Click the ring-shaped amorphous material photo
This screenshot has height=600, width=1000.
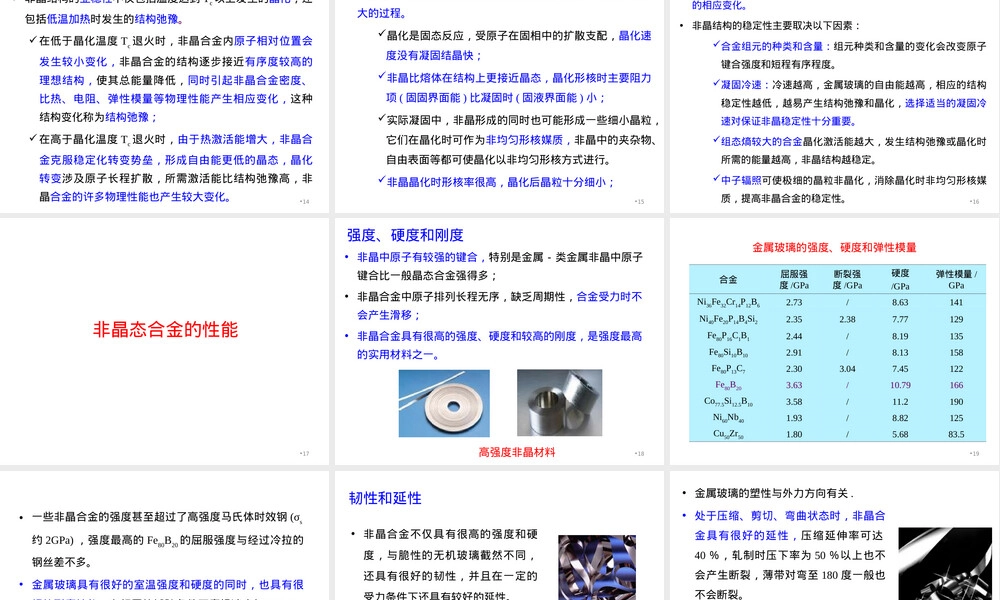tap(444, 403)
